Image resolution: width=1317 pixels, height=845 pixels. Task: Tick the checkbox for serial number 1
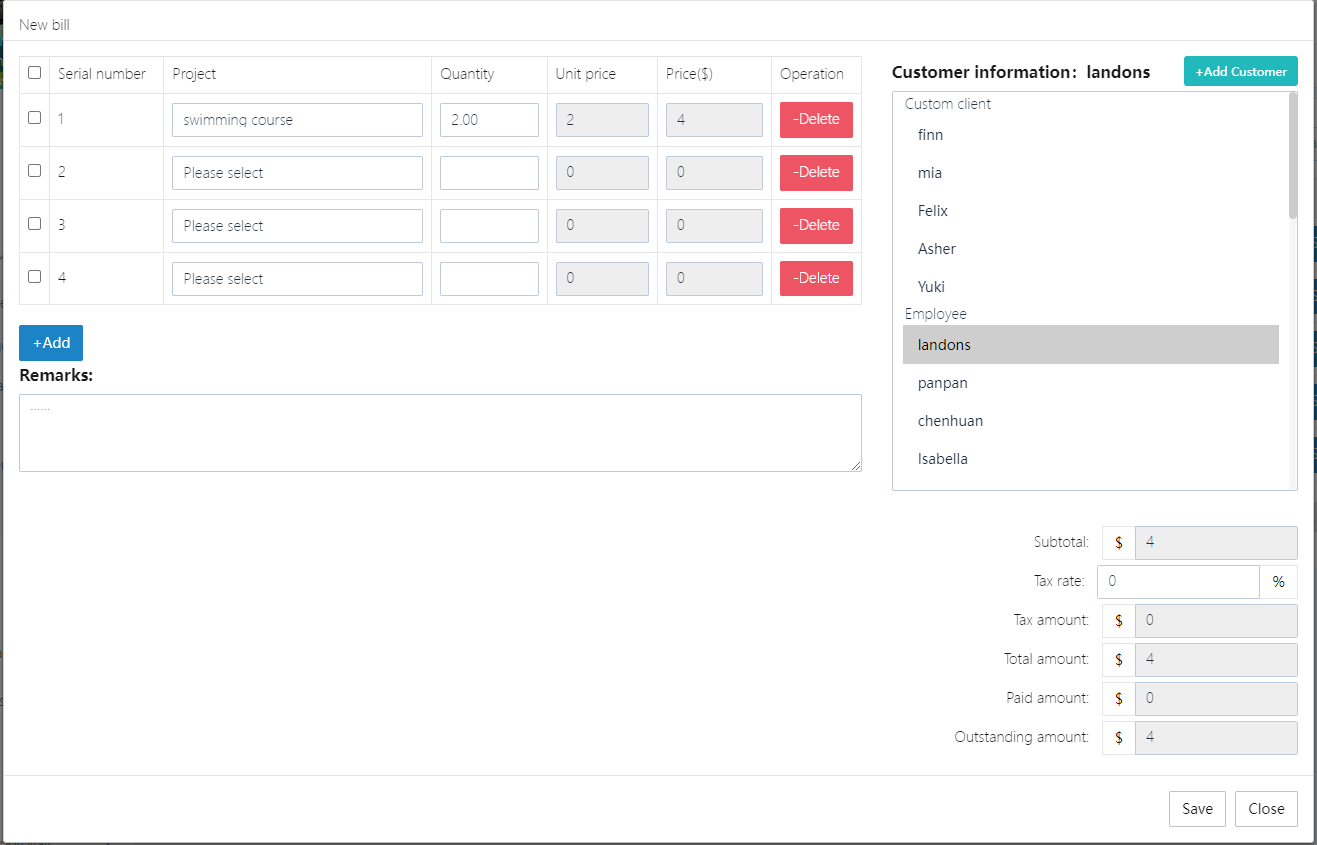35,118
